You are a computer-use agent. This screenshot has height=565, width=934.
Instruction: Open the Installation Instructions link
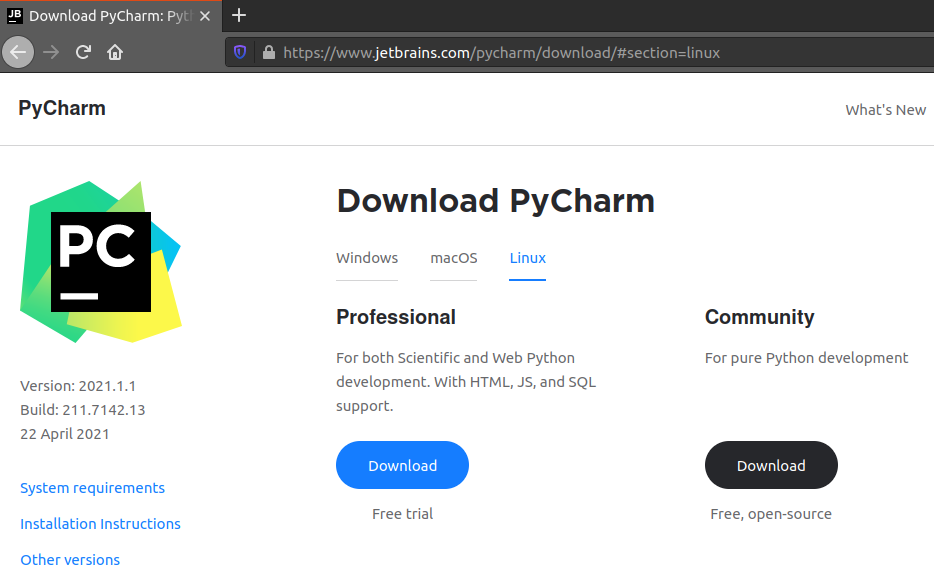pyautogui.click(x=100, y=524)
